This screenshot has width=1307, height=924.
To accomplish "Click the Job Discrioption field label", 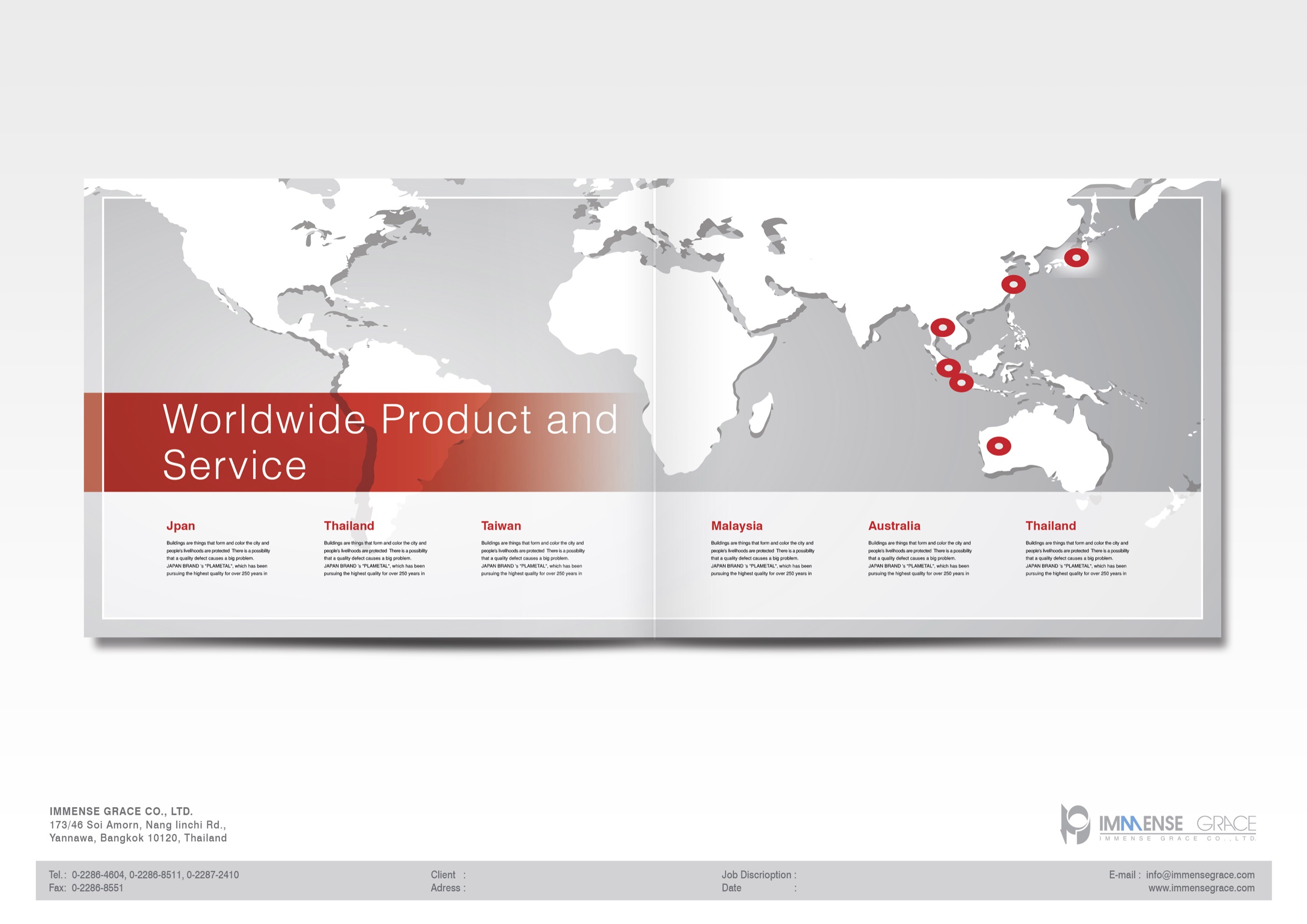I will point(756,875).
